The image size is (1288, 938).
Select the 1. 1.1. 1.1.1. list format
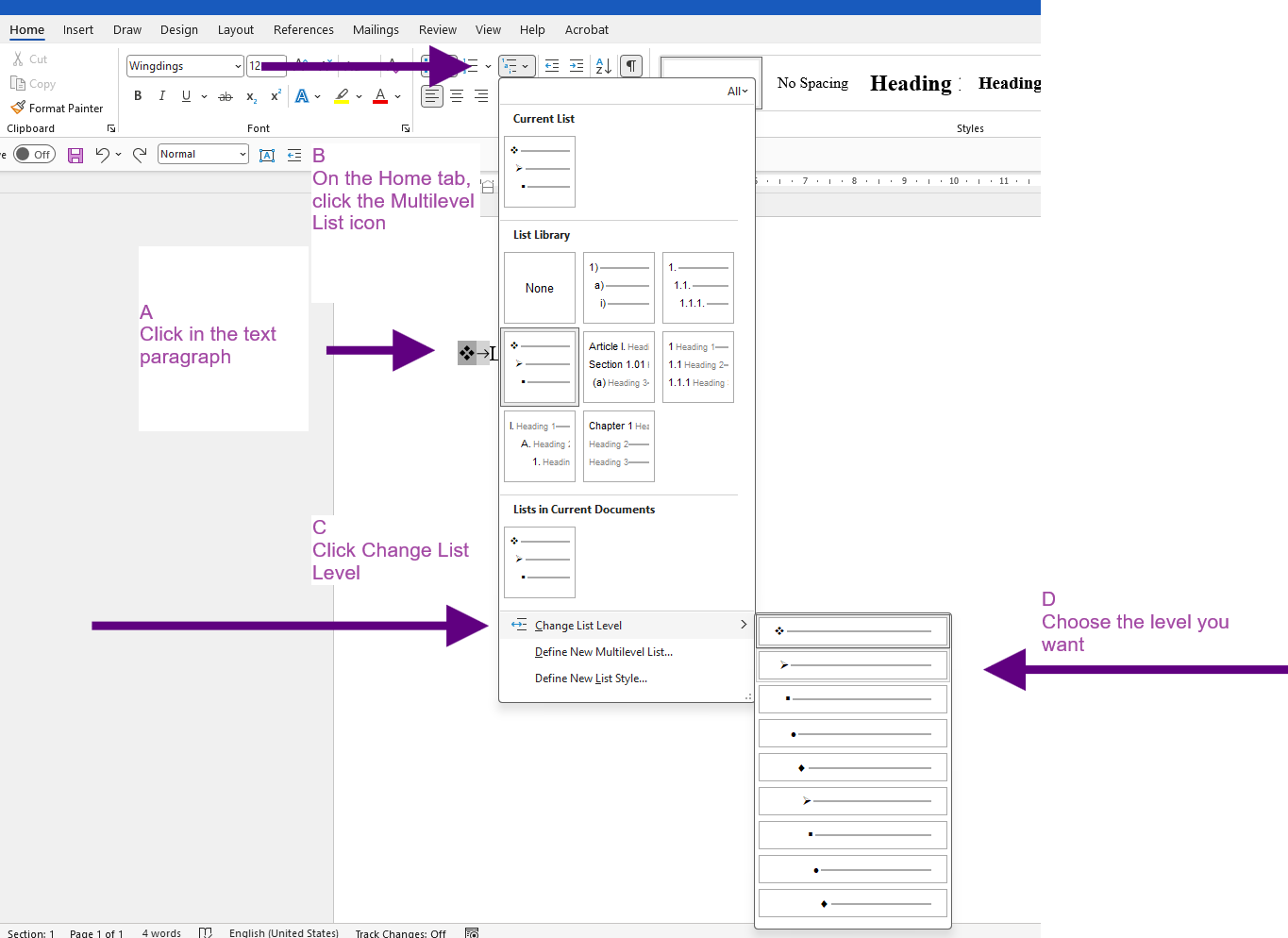click(698, 288)
